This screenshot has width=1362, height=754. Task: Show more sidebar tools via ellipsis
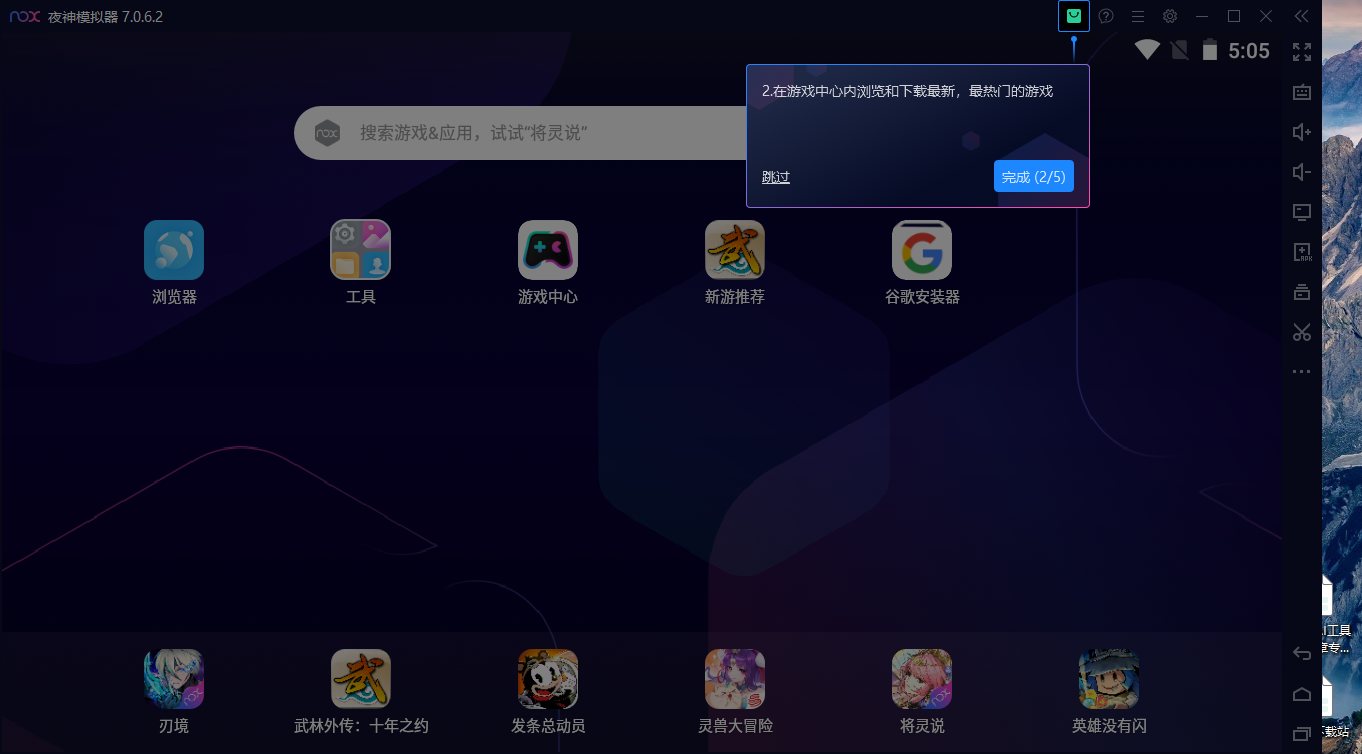click(1301, 372)
